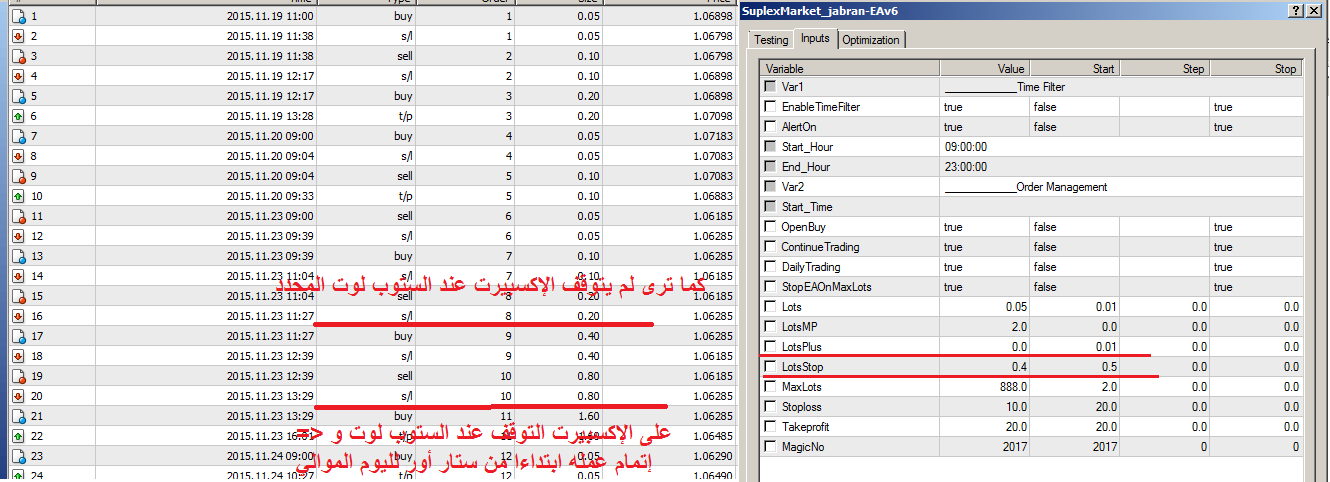The height and width of the screenshot is (482, 1330).
Task: Click the stop-loss icon in row 20
Action: [18, 396]
